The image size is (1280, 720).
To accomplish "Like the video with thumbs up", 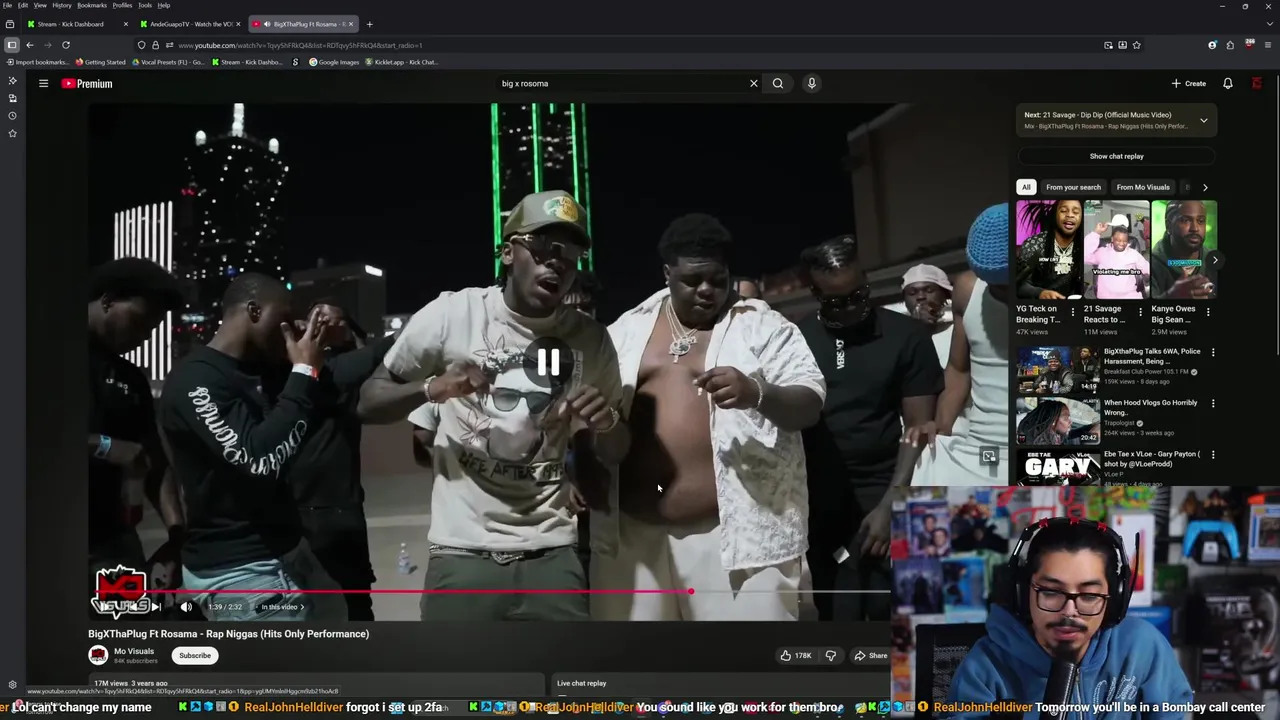I will click(x=796, y=655).
